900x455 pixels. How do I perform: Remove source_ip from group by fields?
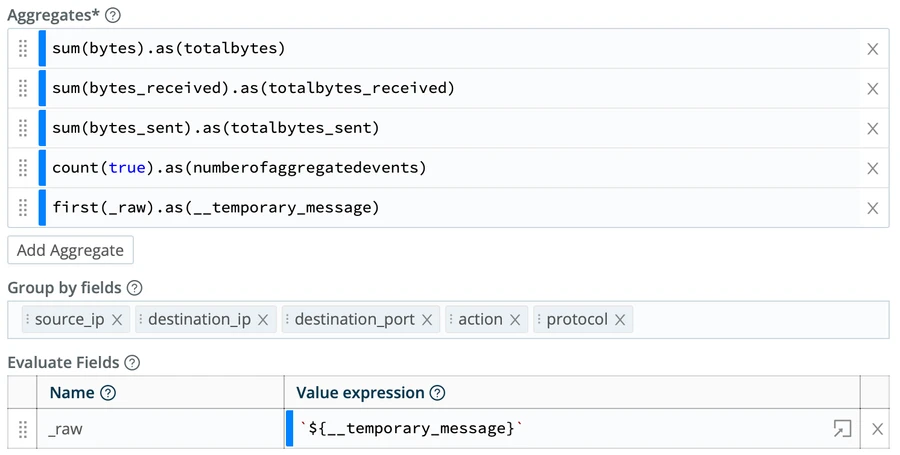117,320
